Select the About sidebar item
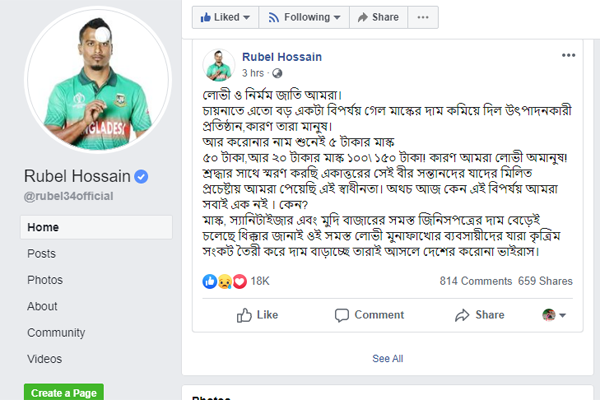600x400 pixels. click(43, 306)
